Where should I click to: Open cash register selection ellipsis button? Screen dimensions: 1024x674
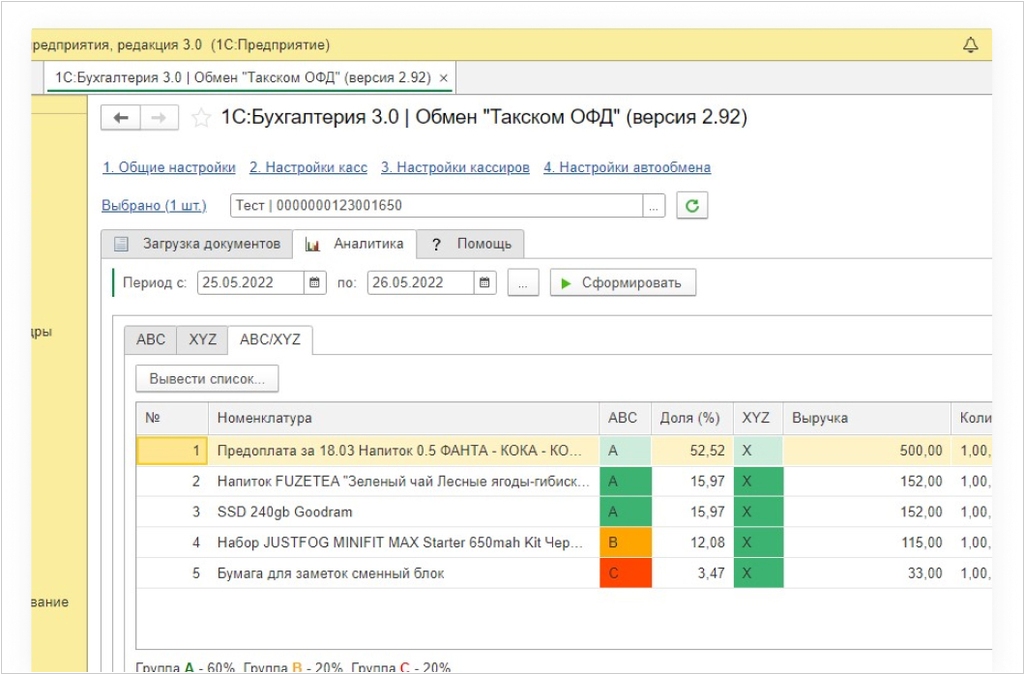tap(653, 206)
